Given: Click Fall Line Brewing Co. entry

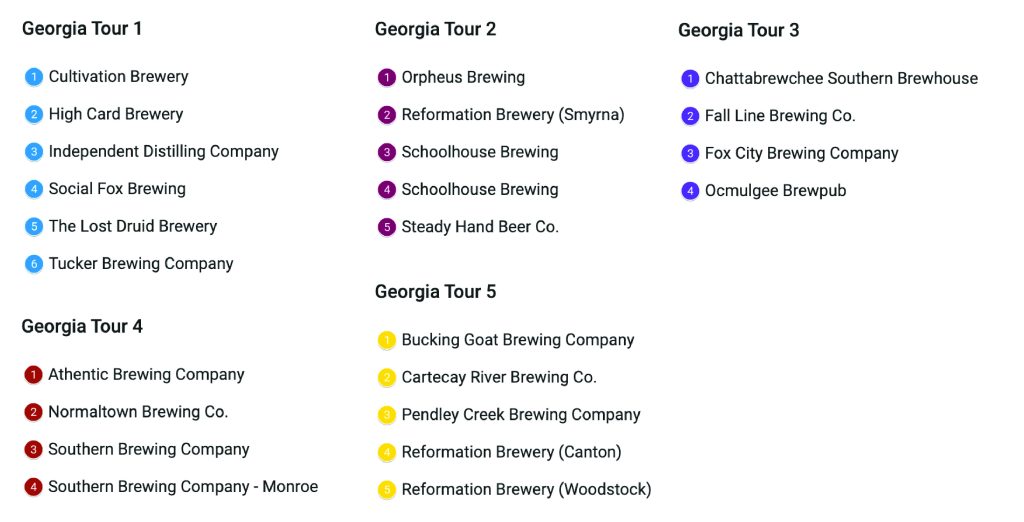Looking at the screenshot, I should coord(780,116).
